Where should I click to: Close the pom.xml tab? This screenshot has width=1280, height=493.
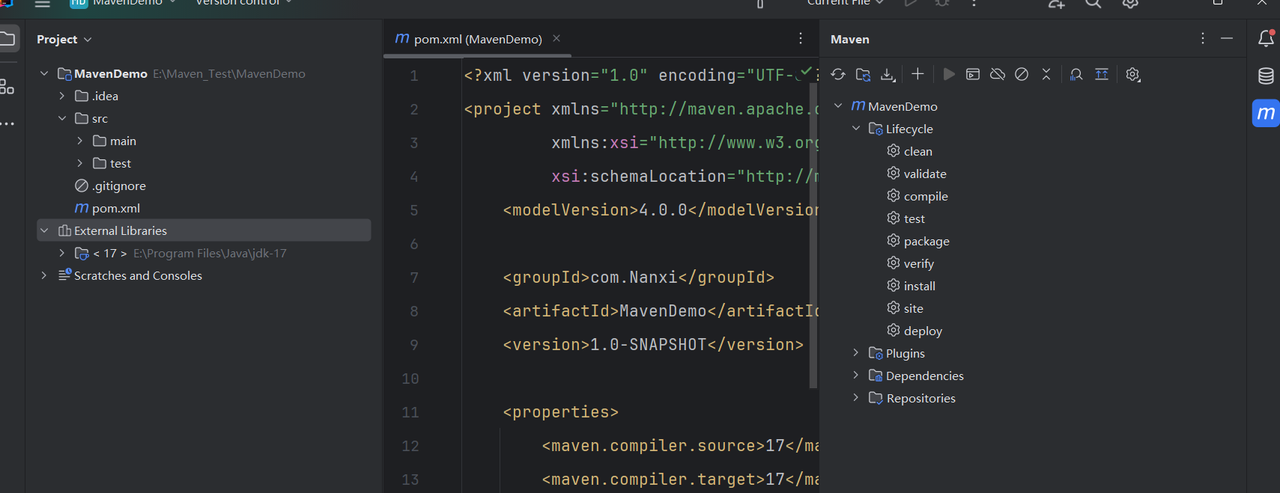pos(557,39)
